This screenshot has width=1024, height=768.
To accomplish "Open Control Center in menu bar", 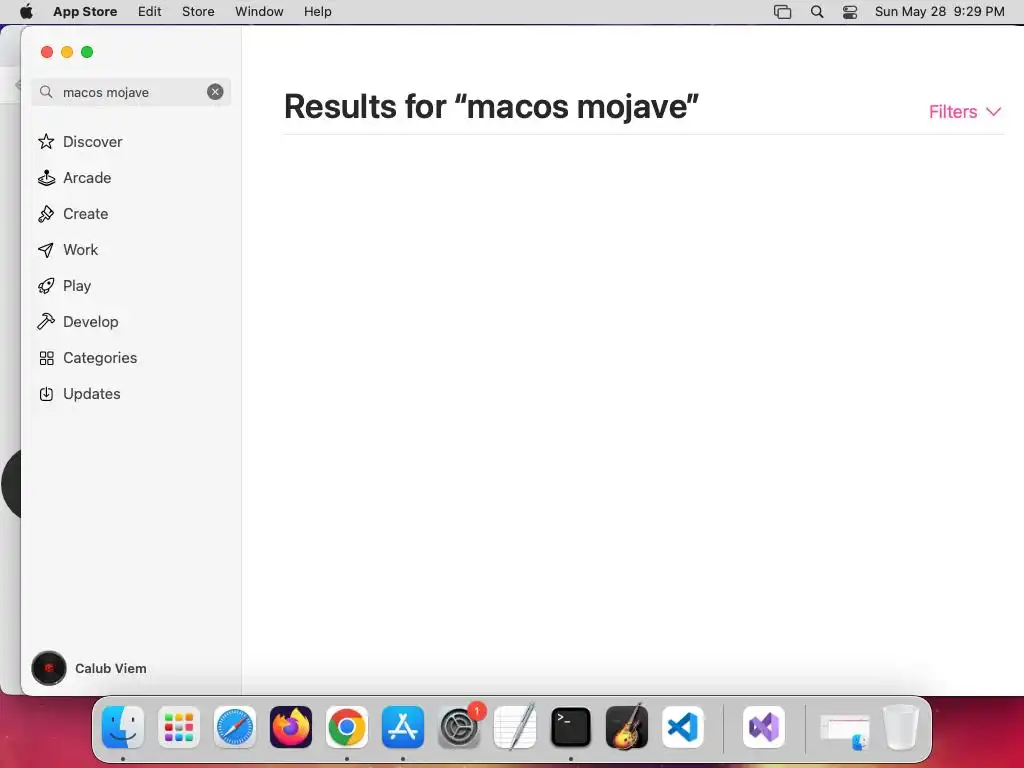I will [850, 12].
